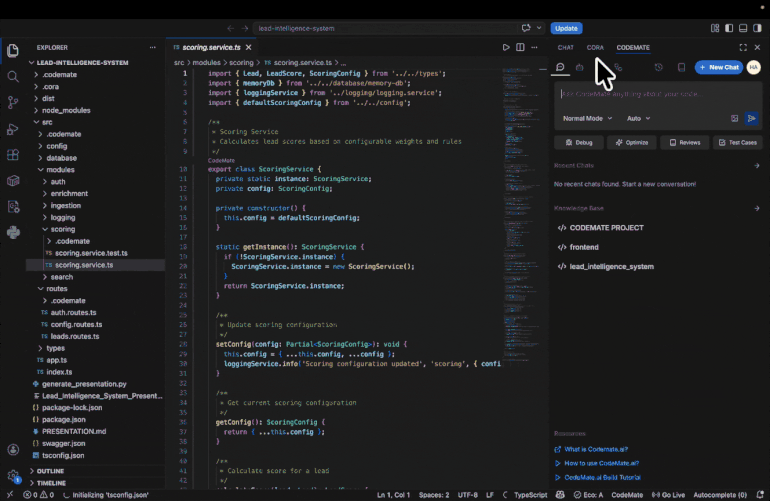Open the Python extension icon in activity bar

pos(13,232)
